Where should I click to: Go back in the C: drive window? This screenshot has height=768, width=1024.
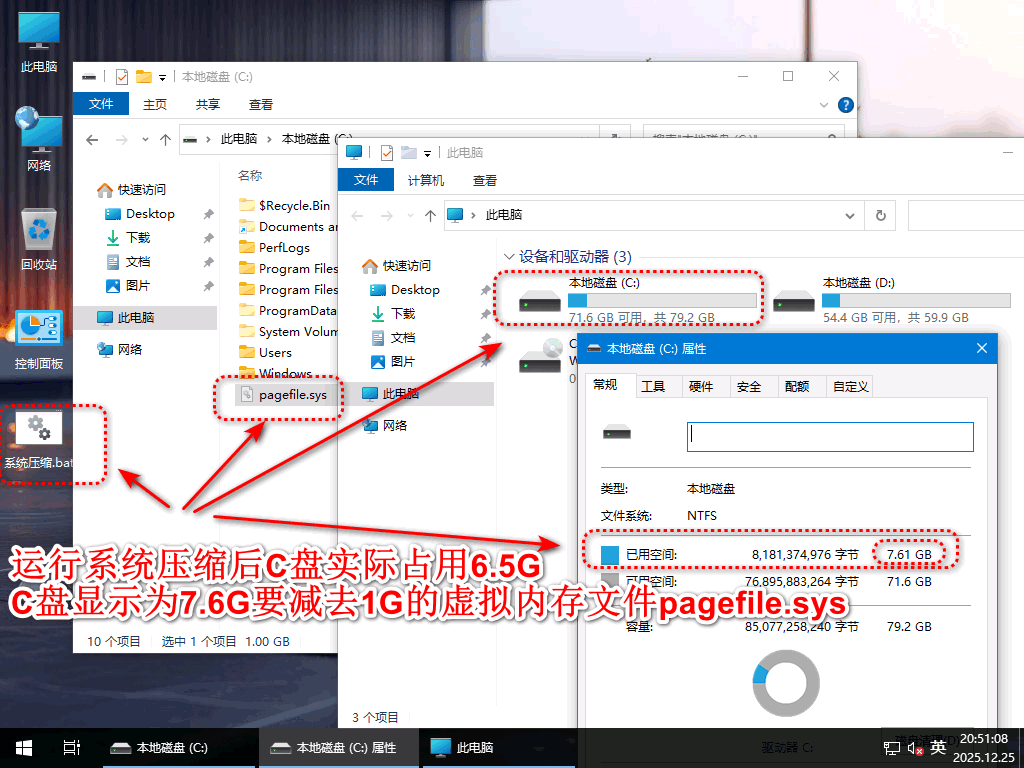(x=92, y=140)
